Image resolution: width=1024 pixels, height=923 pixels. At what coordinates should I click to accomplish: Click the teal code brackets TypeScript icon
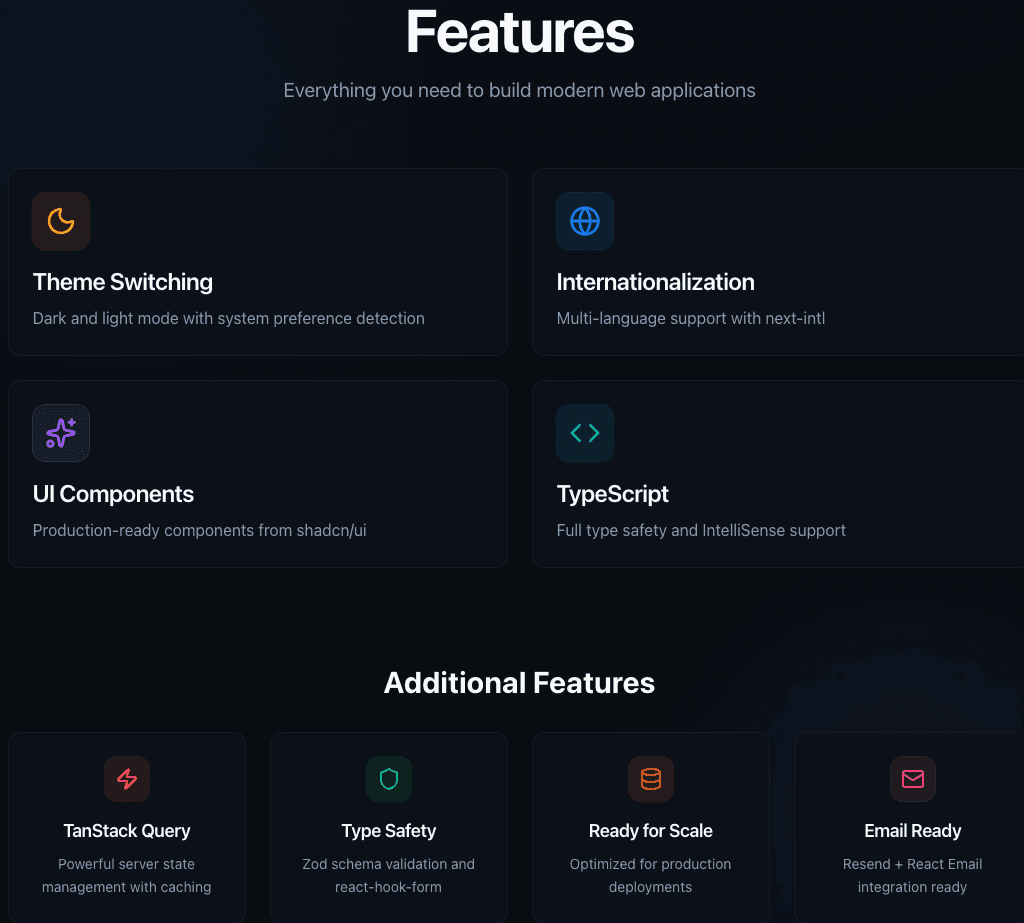585,433
